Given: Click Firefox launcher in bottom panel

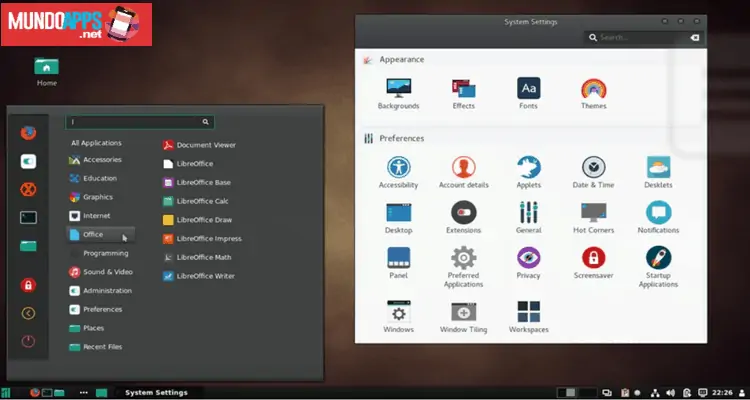Looking at the screenshot, I should [34, 392].
